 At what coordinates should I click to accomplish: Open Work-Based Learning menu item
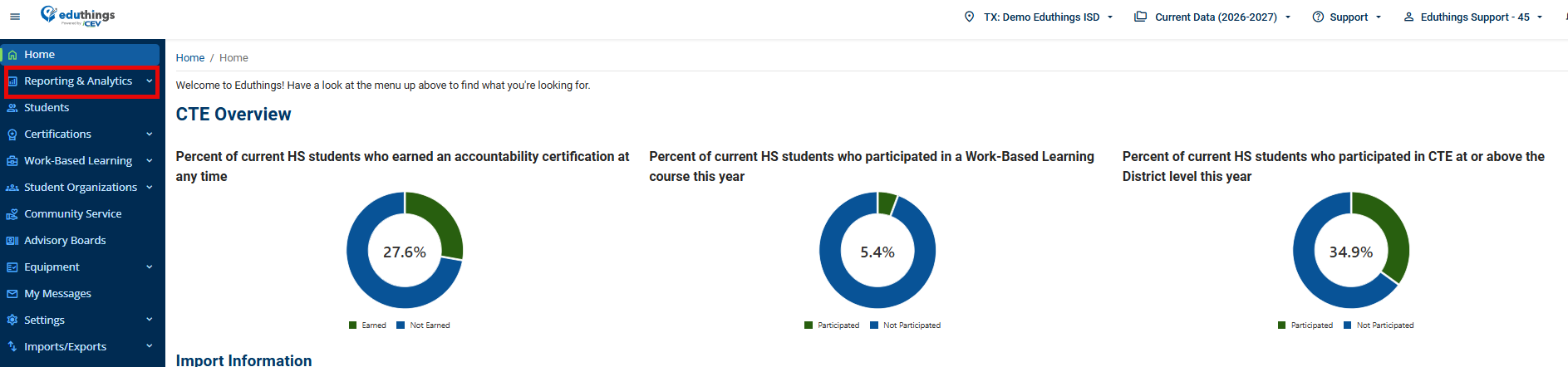80,160
